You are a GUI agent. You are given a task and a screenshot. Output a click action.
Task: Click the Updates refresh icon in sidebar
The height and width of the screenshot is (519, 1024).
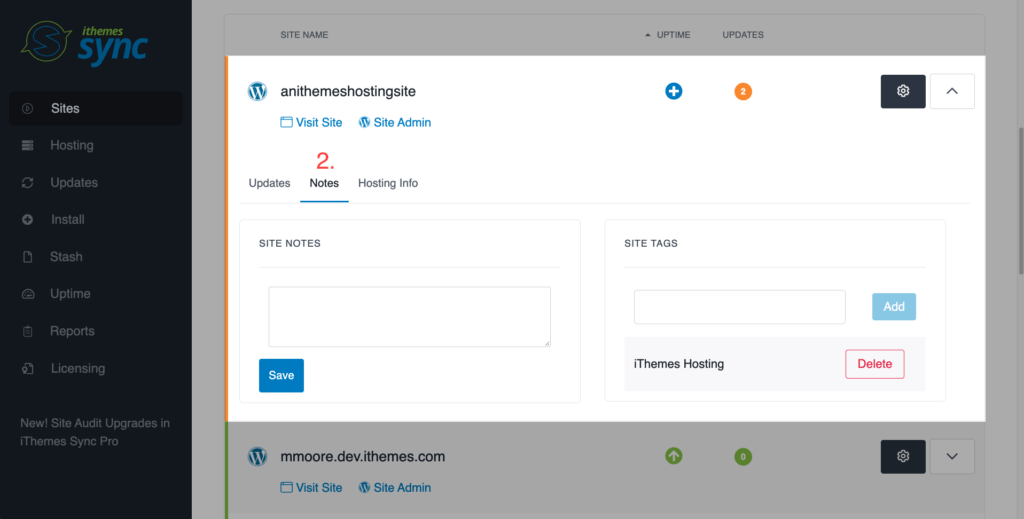pos(27,183)
